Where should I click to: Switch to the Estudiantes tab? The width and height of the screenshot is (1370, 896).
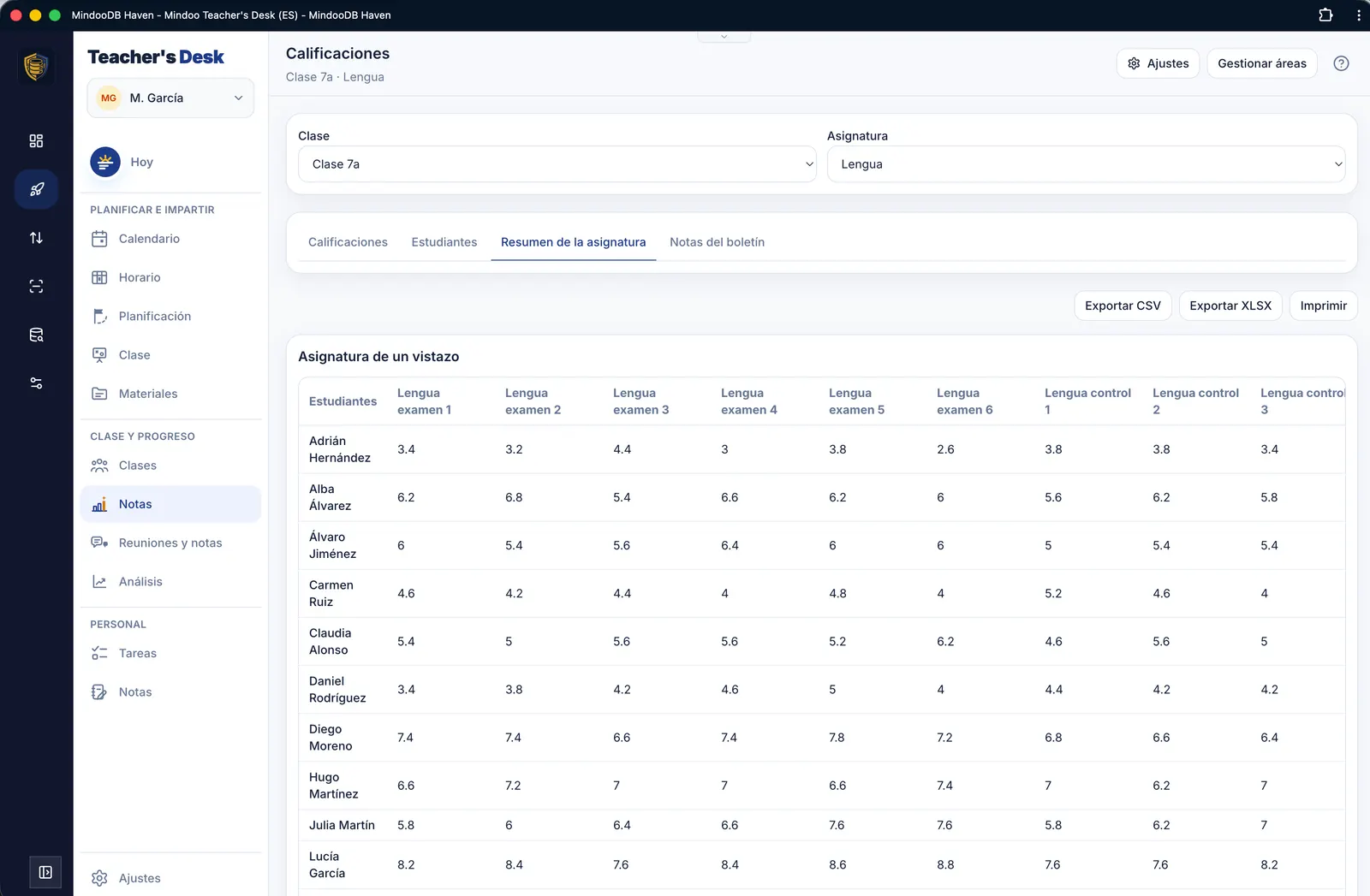click(x=444, y=242)
